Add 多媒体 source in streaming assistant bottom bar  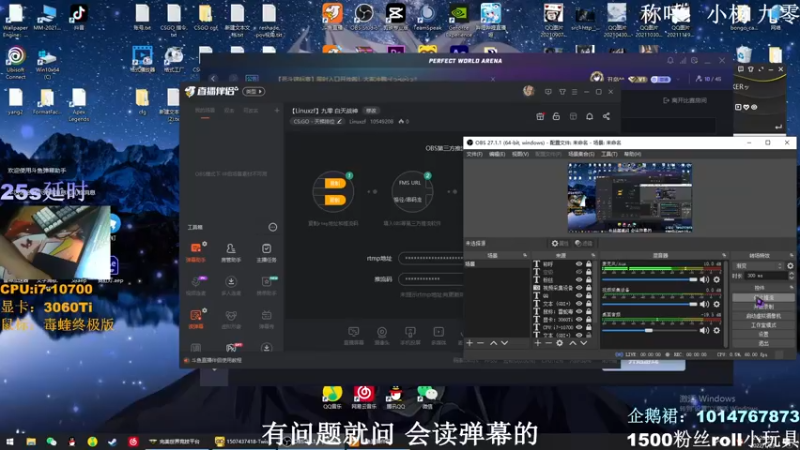click(438, 336)
